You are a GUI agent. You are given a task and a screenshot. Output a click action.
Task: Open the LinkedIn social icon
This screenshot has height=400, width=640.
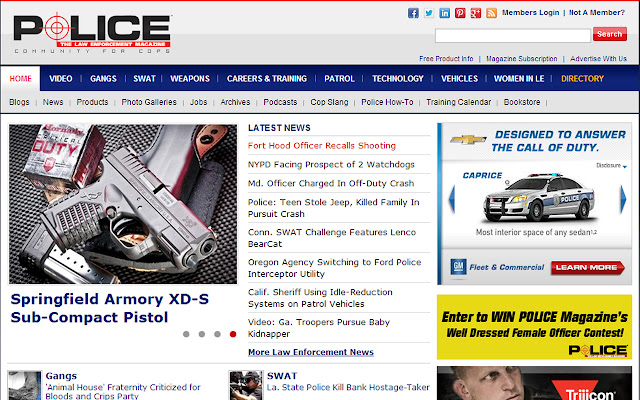[444, 13]
